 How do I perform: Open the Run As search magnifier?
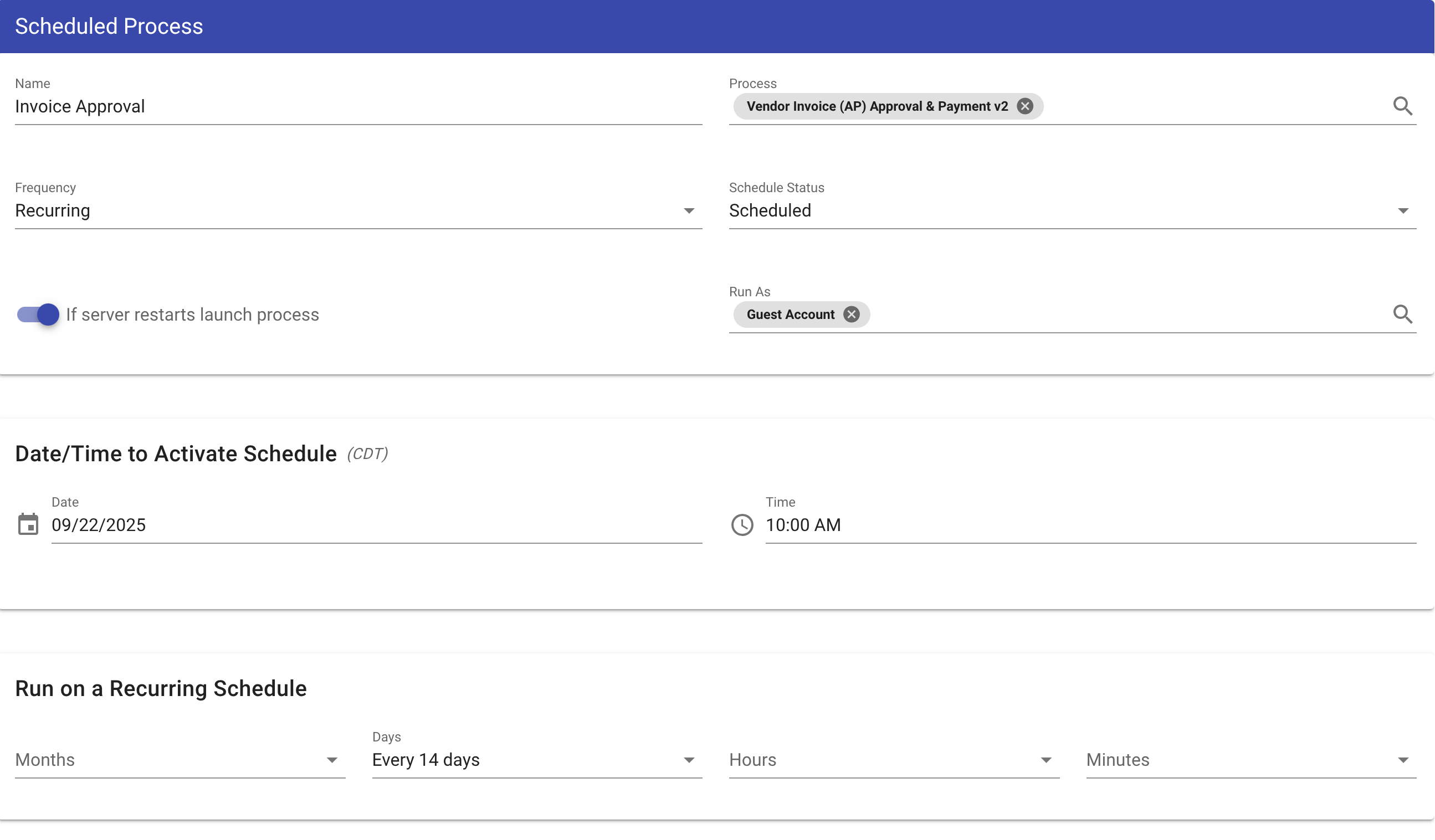[x=1403, y=313]
